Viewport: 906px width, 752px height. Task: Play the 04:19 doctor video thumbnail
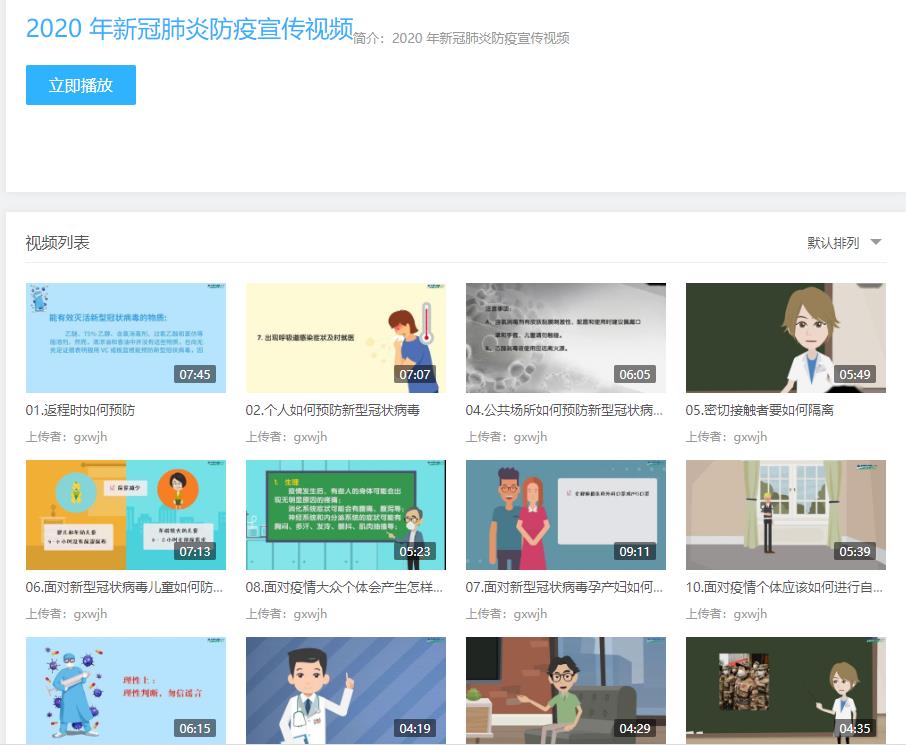click(x=345, y=690)
